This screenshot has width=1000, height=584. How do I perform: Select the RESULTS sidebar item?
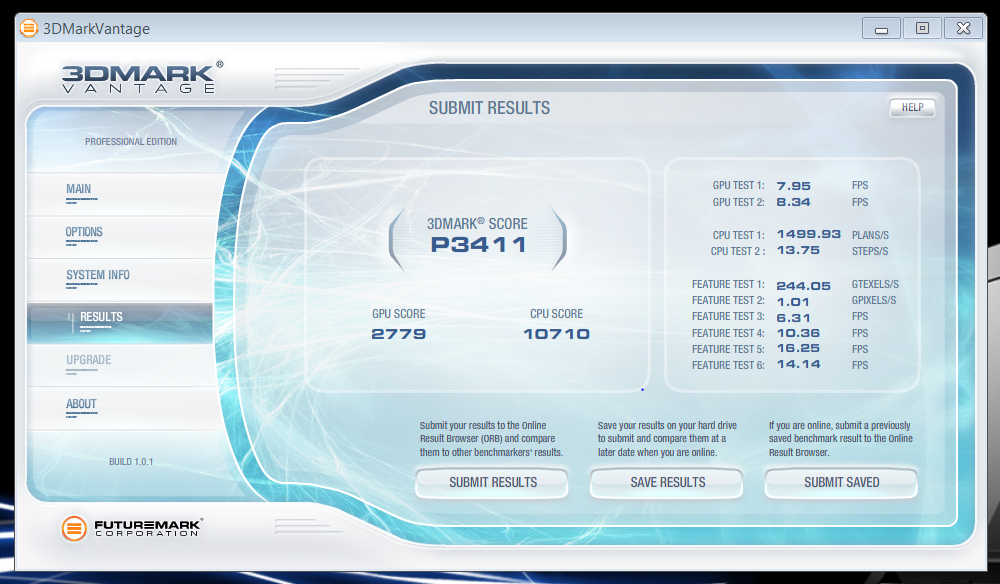pyautogui.click(x=101, y=318)
